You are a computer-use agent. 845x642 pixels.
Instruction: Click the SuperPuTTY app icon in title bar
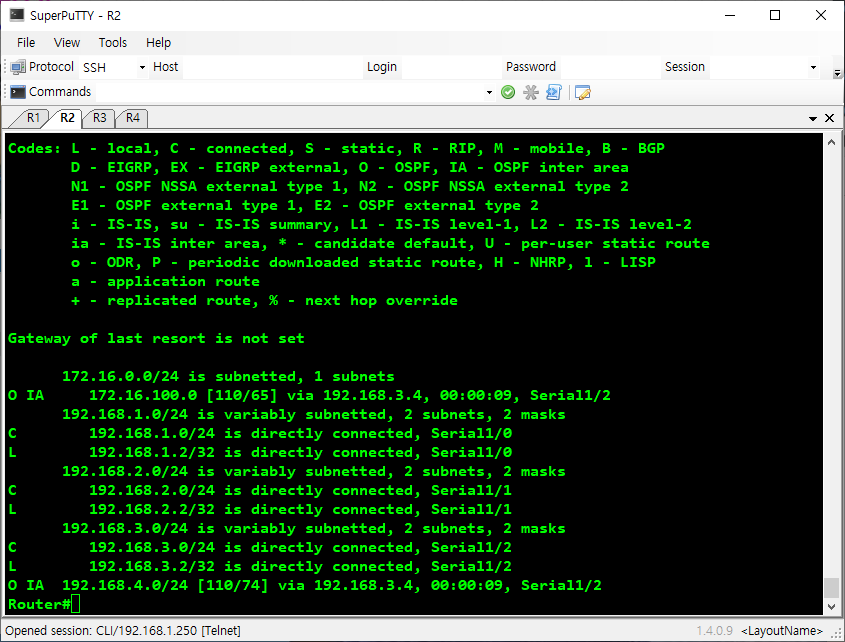(x=17, y=15)
